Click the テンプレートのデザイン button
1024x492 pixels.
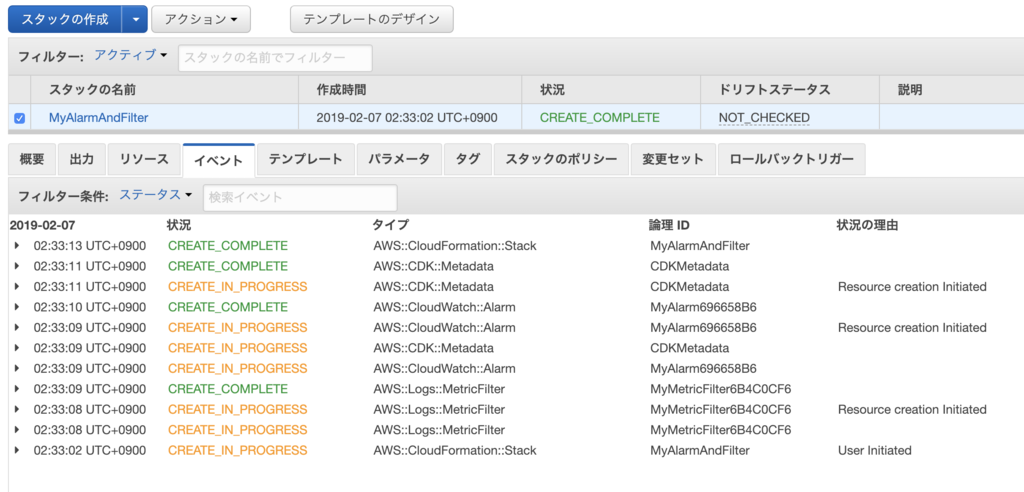click(x=372, y=20)
